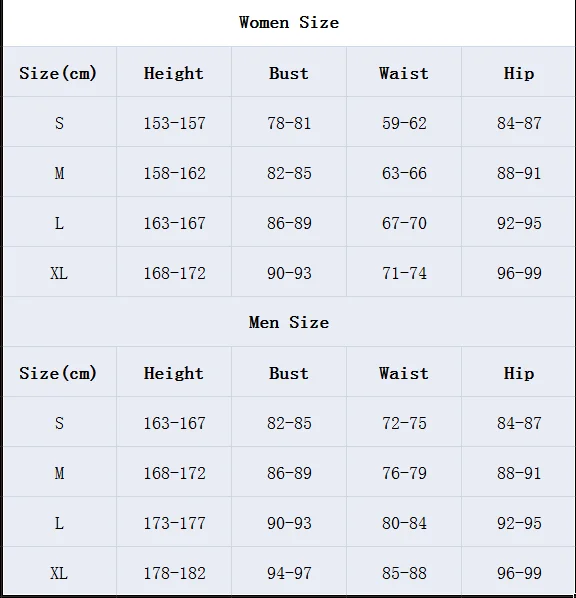The image size is (576, 598).
Task: Click Women's waist cell 63-66
Action: tap(404, 173)
